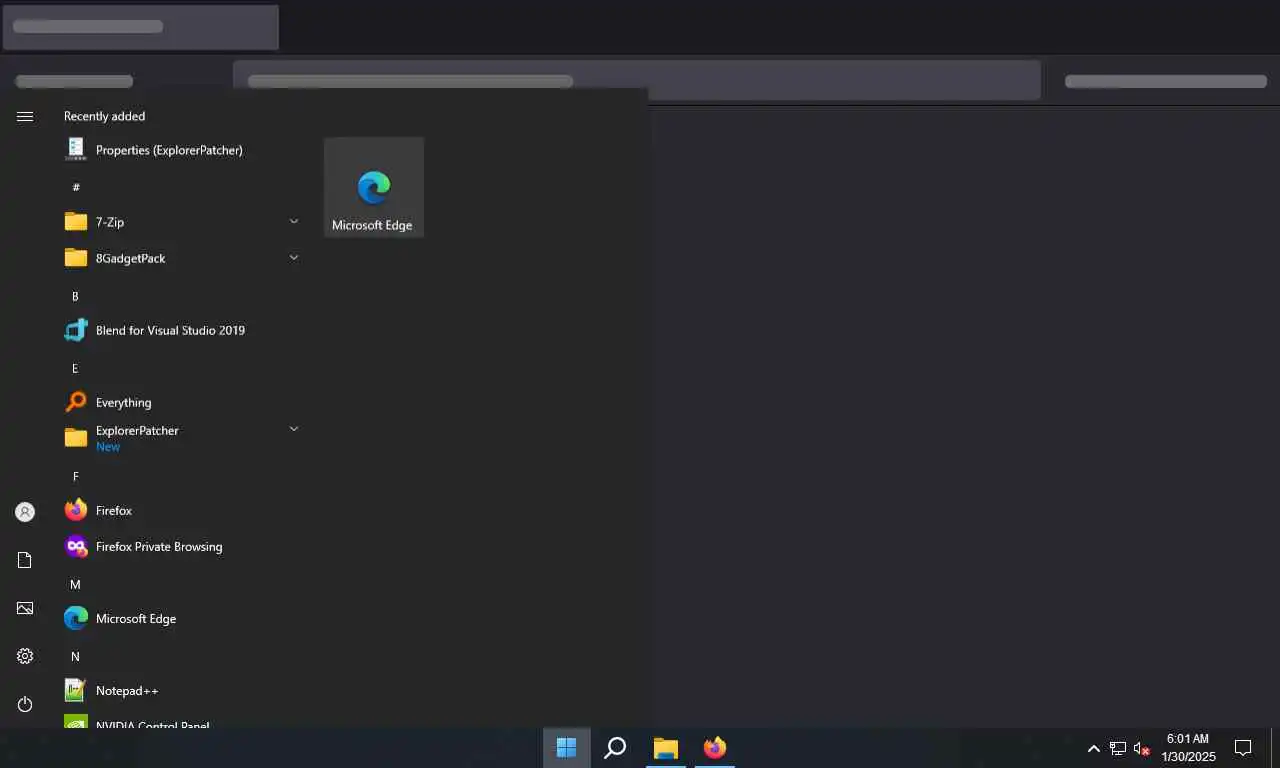This screenshot has width=1280, height=768.
Task: Click the 'Notepad++' app name text
Action: point(127,691)
